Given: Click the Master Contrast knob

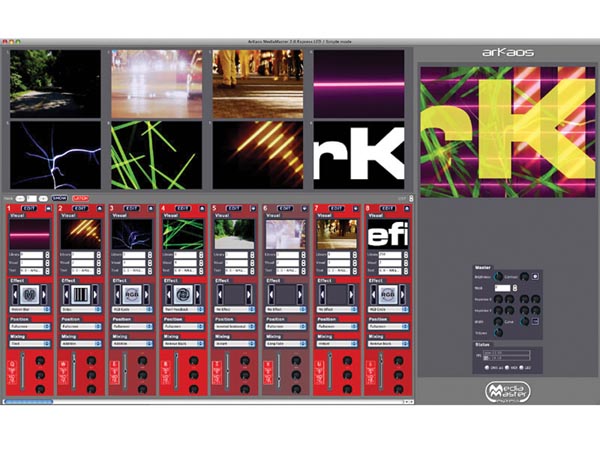Looking at the screenshot, I should 524,277.
